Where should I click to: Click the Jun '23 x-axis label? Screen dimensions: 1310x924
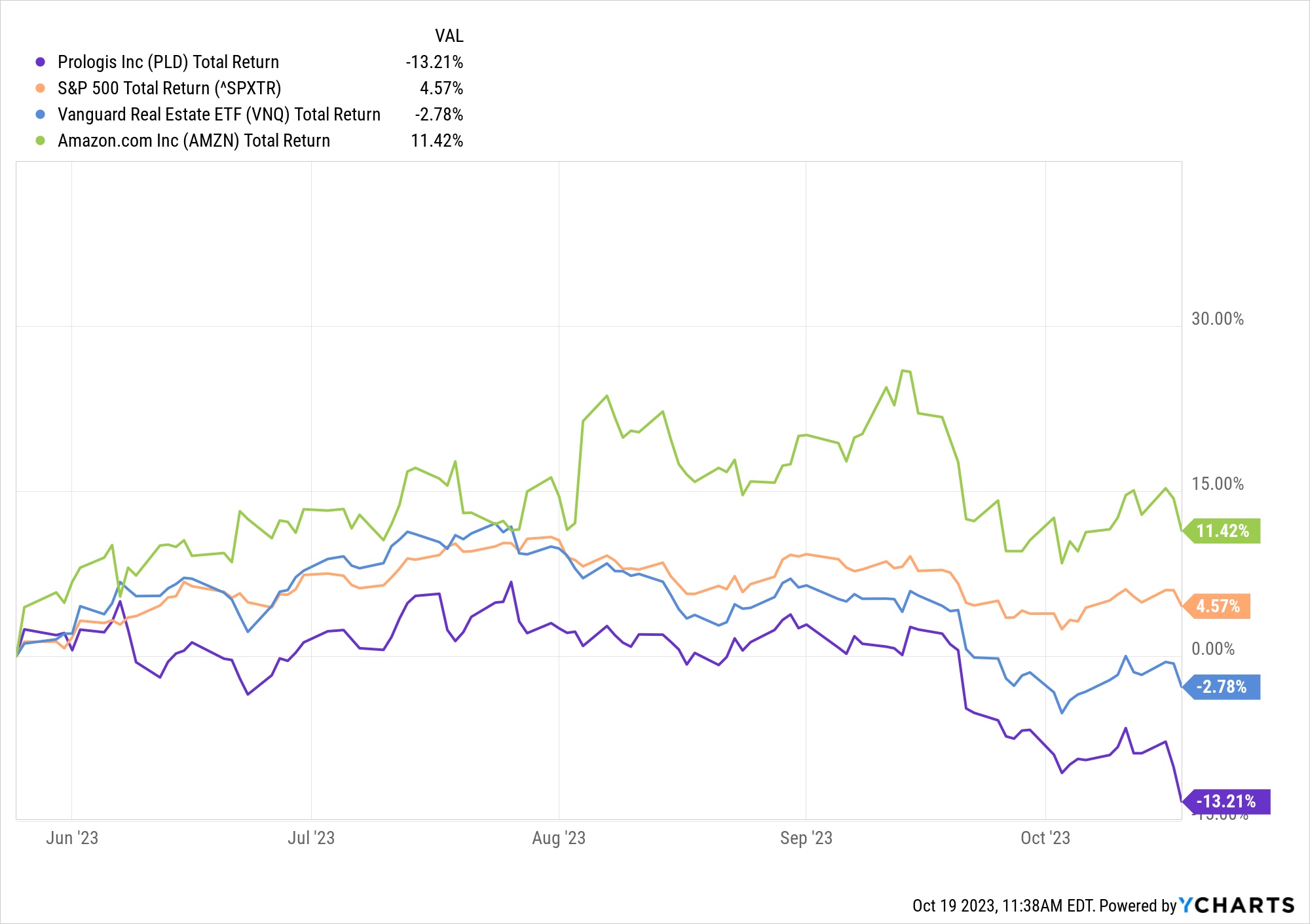click(x=72, y=838)
